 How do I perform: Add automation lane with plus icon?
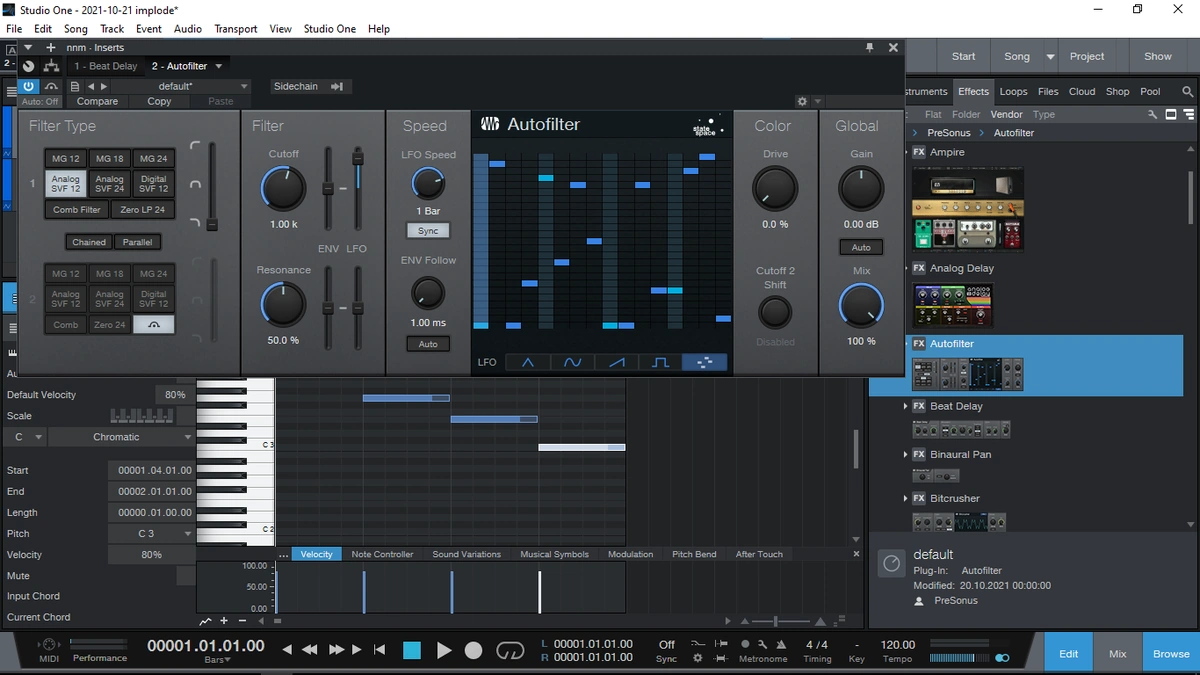[x=224, y=621]
